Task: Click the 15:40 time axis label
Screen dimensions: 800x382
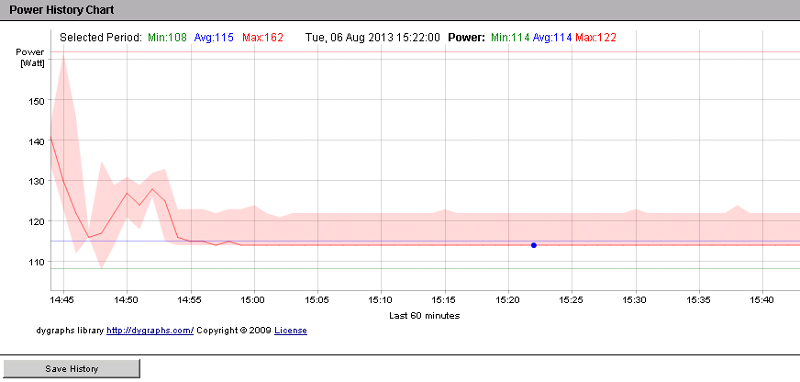Action: click(763, 301)
